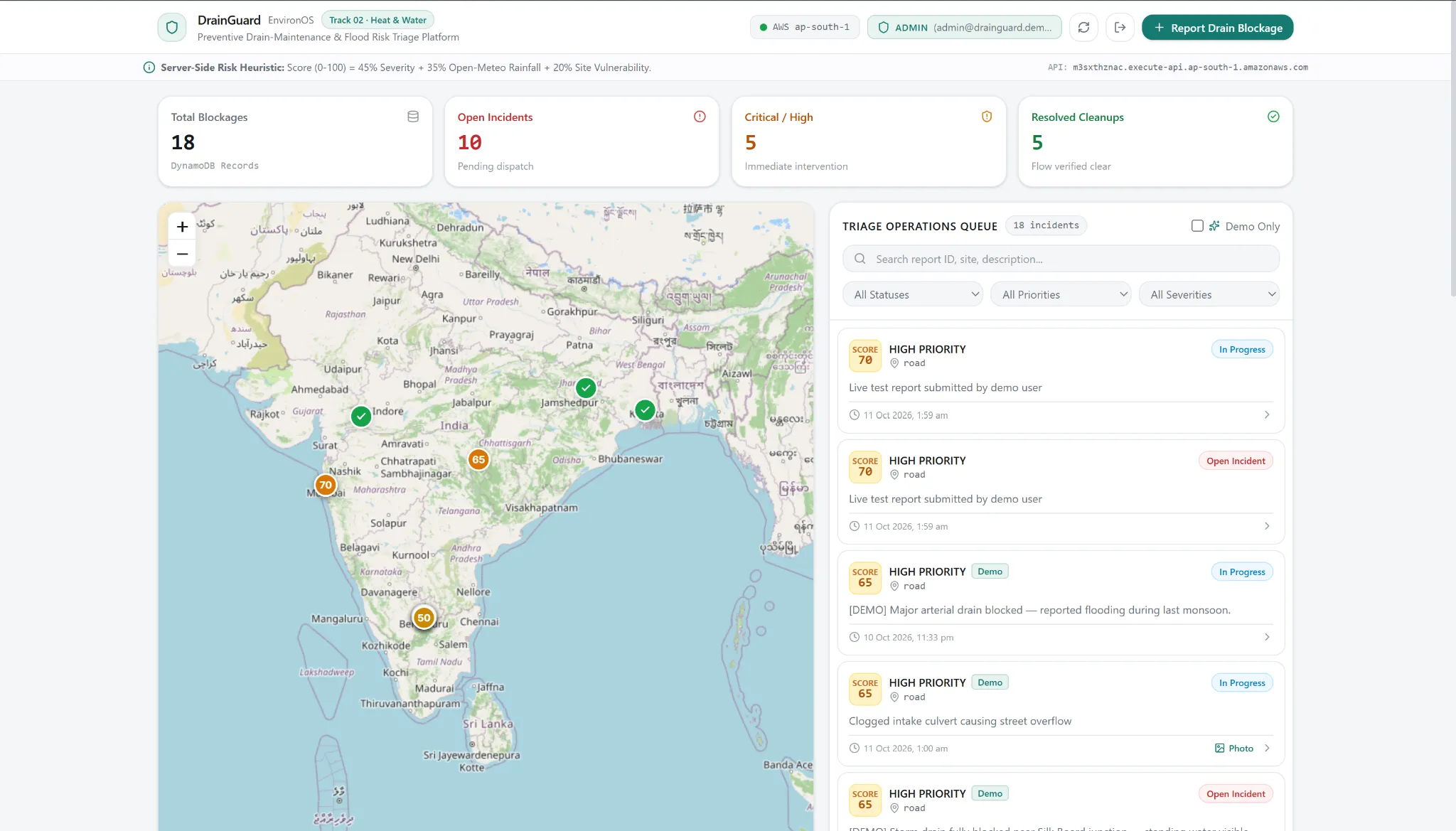Click the database icon on Total Blockages card
Image resolution: width=1456 pixels, height=831 pixels.
click(x=413, y=117)
